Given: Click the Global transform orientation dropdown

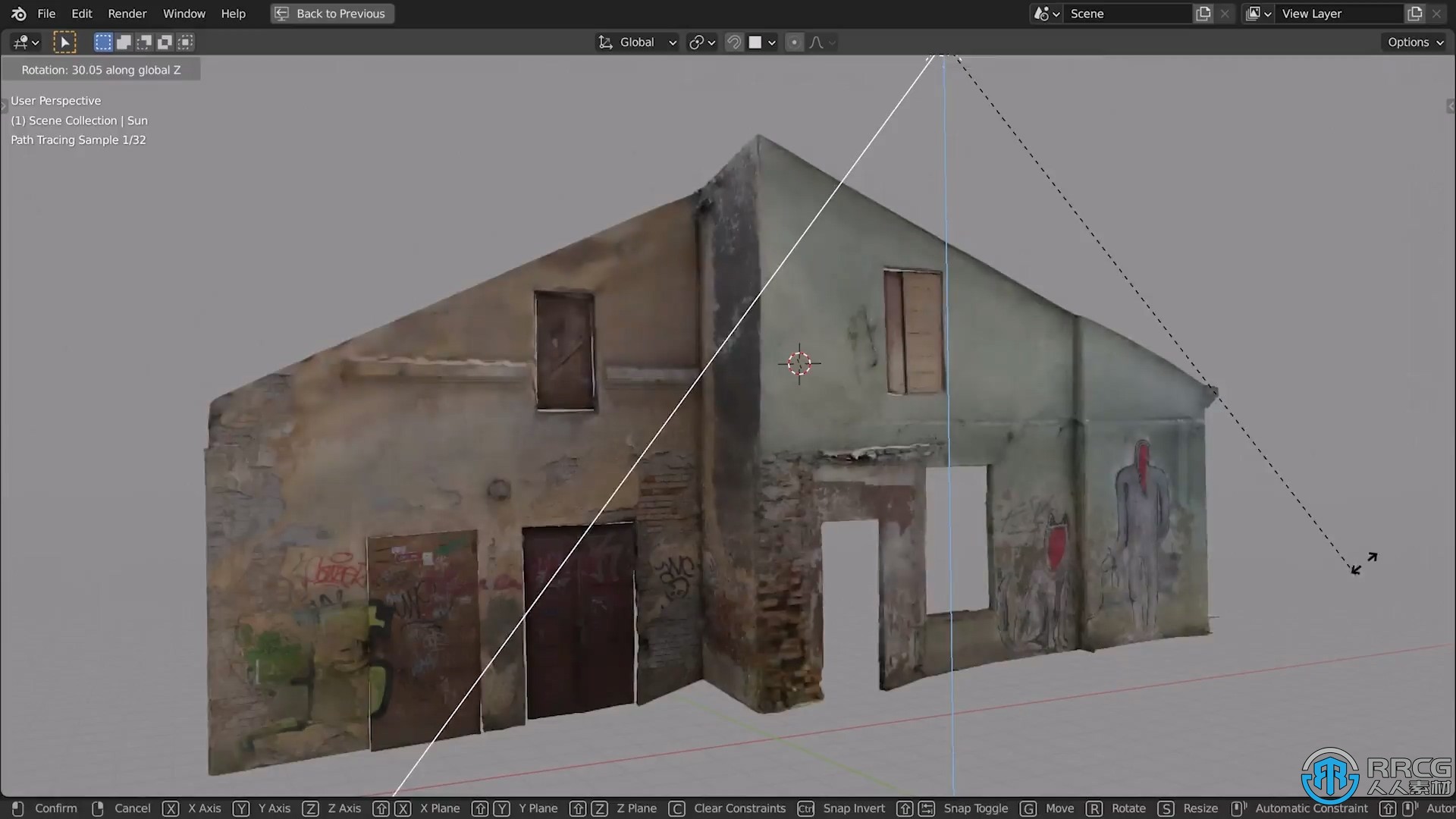Looking at the screenshot, I should point(638,42).
